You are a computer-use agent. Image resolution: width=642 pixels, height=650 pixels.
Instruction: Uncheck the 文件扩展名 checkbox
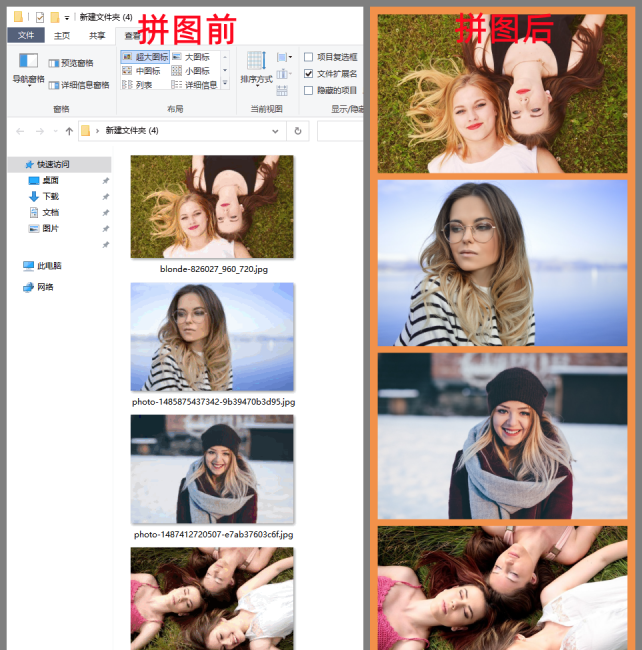pyautogui.click(x=308, y=74)
